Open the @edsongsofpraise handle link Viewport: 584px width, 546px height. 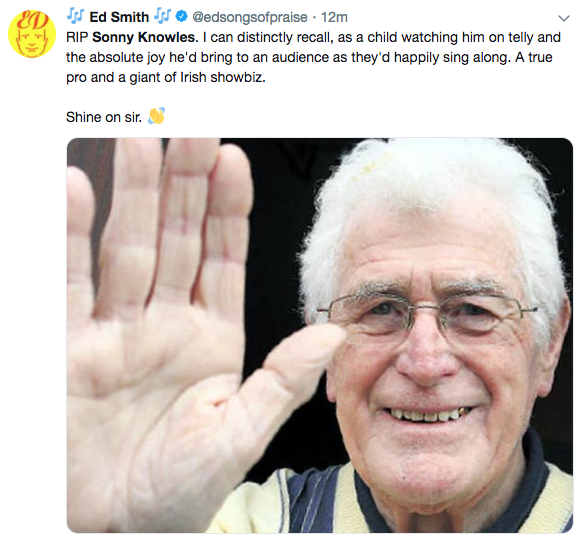click(250, 17)
